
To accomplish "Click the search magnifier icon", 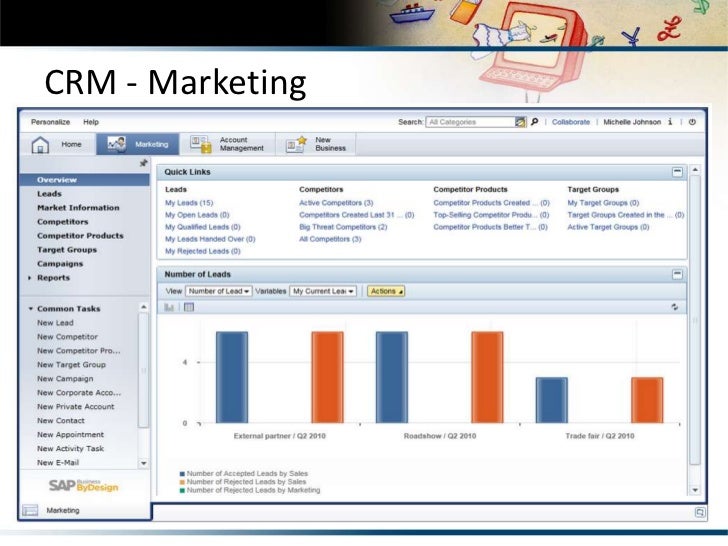I will coord(534,122).
